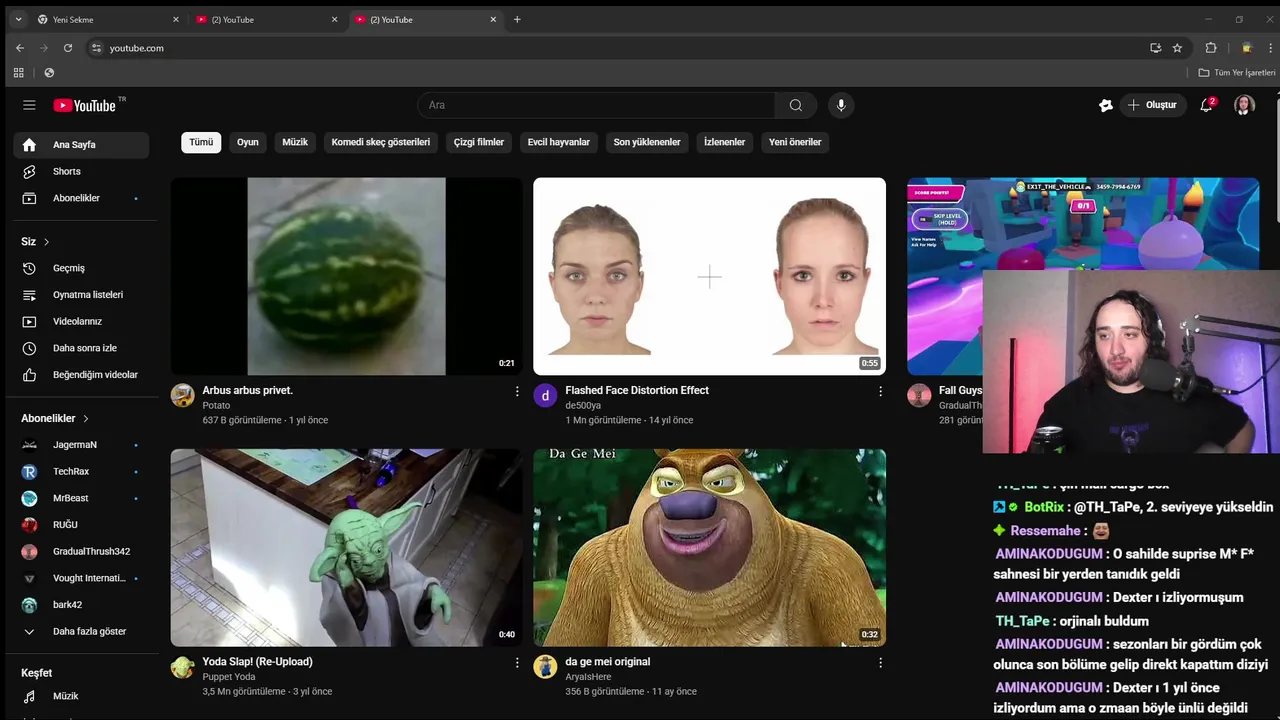Open a new browser tab
This screenshot has width=1280, height=720.
(x=517, y=19)
